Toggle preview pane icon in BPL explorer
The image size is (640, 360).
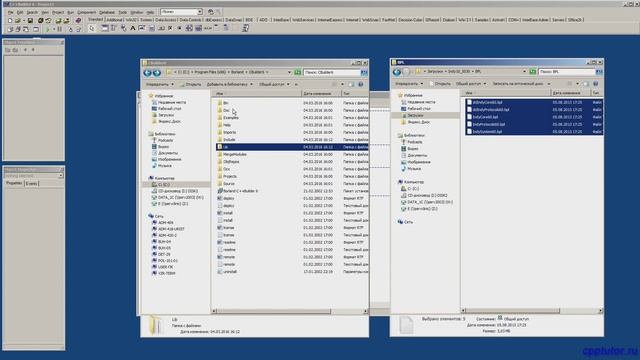click(586, 84)
